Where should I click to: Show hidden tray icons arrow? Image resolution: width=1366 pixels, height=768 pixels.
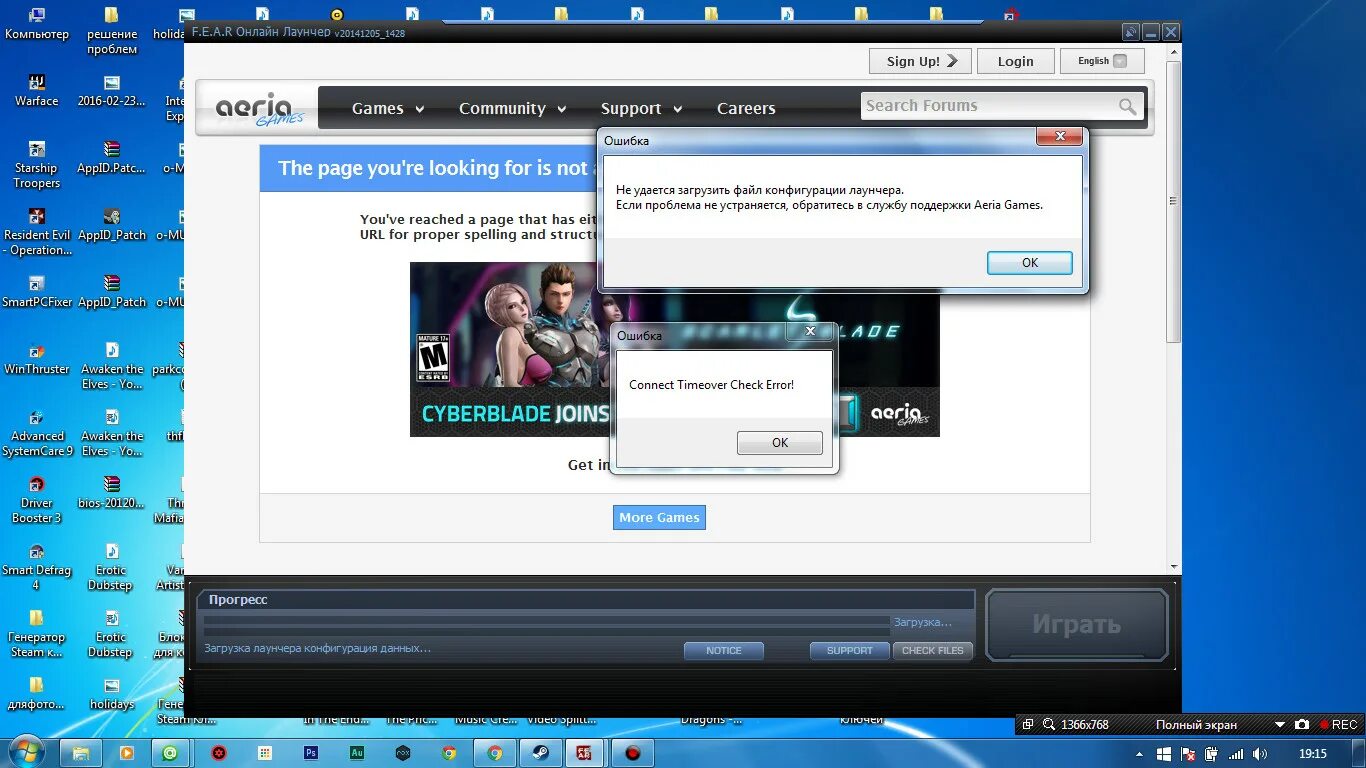tap(1139, 754)
